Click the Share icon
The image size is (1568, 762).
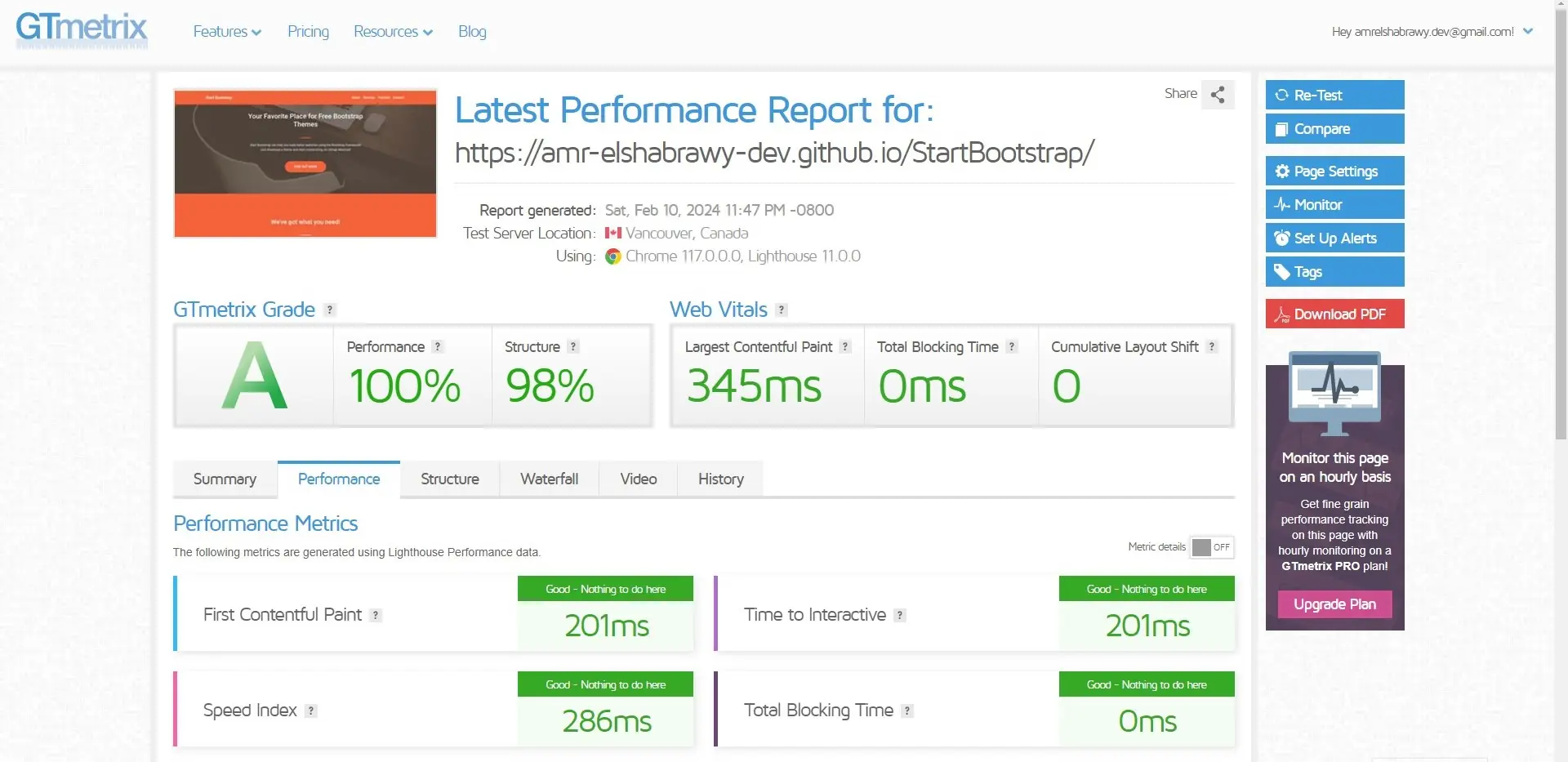tap(1218, 95)
